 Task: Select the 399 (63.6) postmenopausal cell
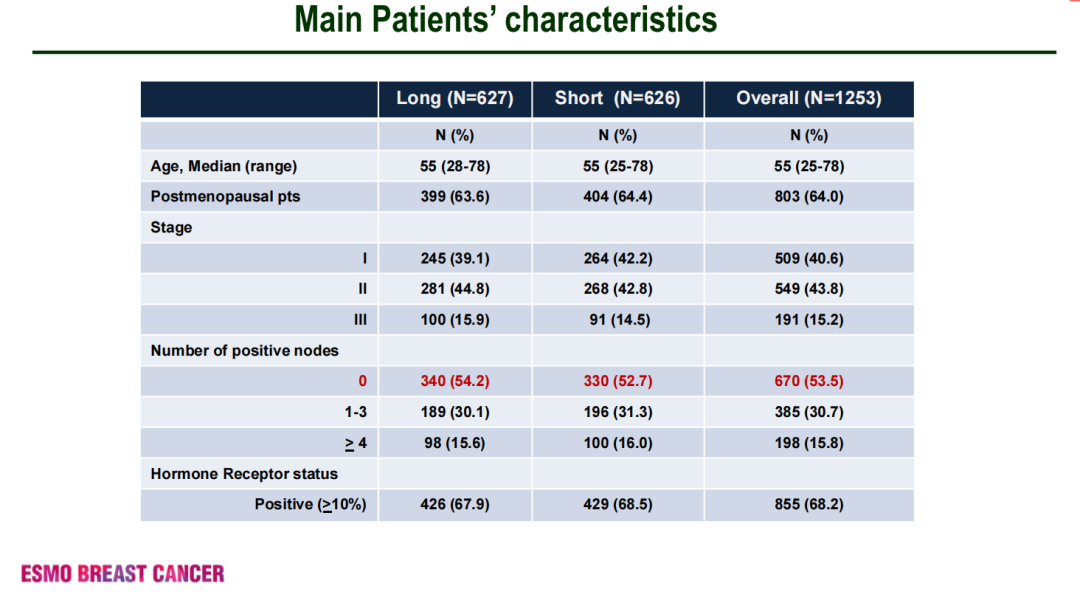(x=455, y=197)
